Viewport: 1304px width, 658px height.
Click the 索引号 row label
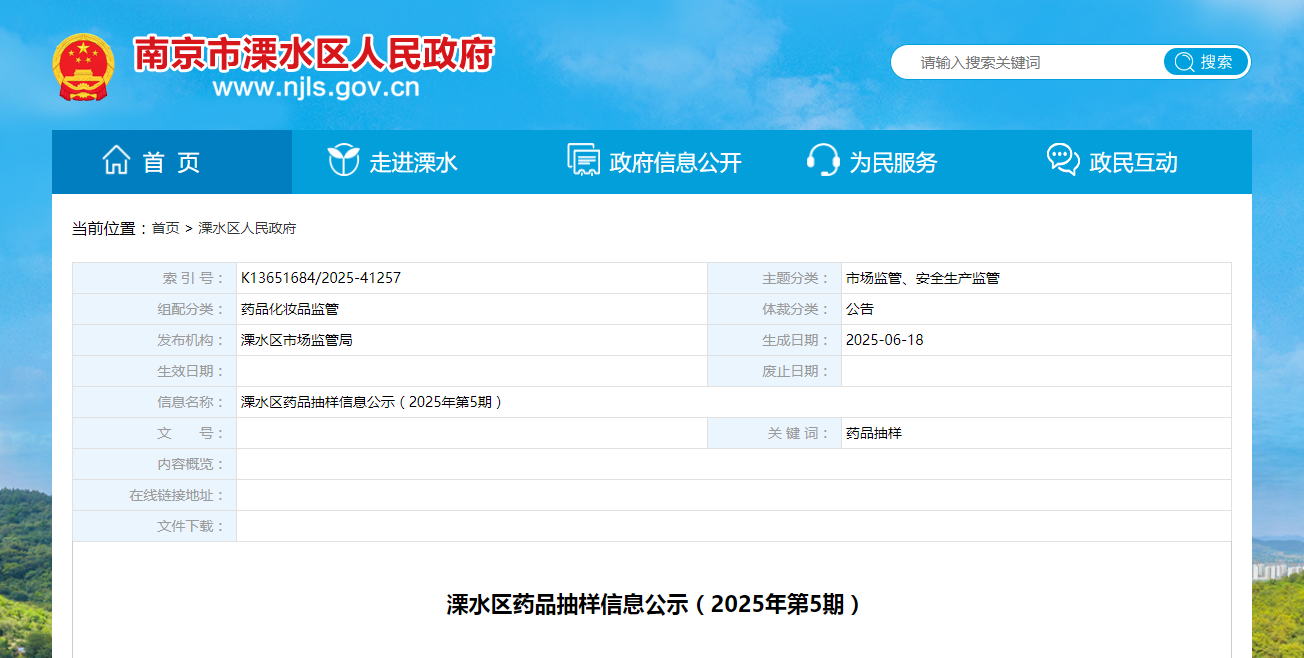pos(194,278)
